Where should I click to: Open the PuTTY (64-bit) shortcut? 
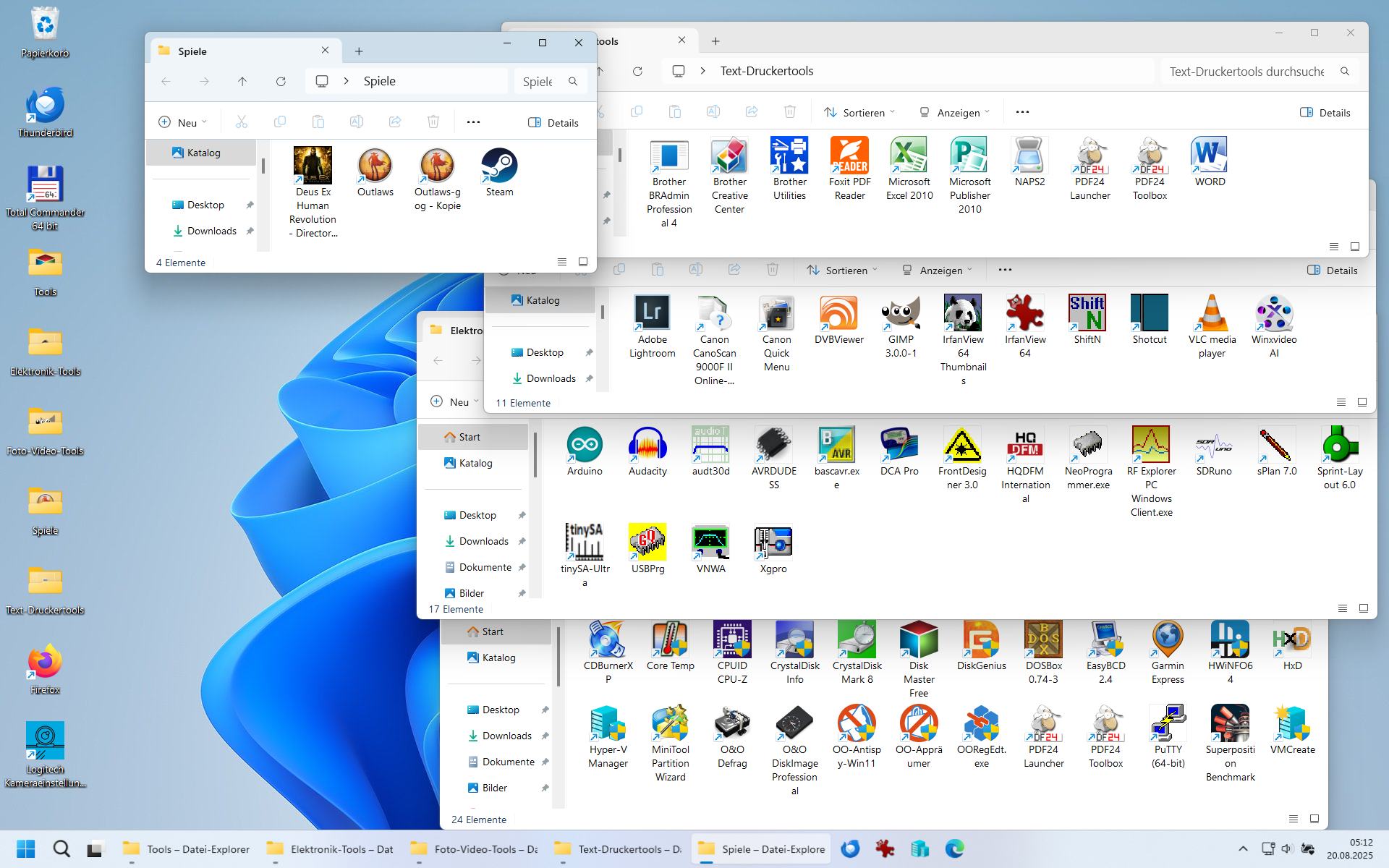pos(1168,723)
